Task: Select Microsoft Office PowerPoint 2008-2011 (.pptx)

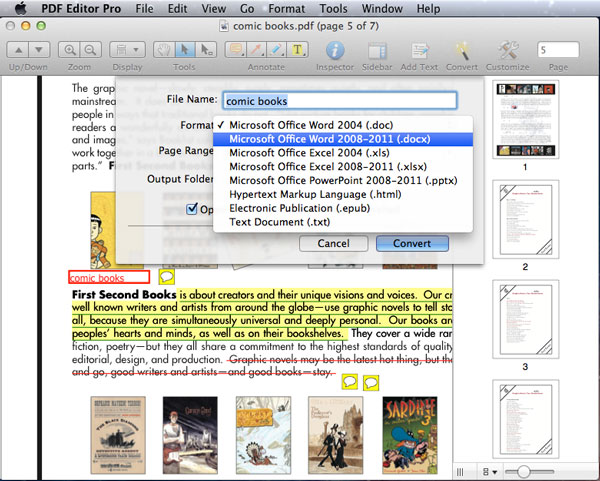Action: tap(343, 180)
